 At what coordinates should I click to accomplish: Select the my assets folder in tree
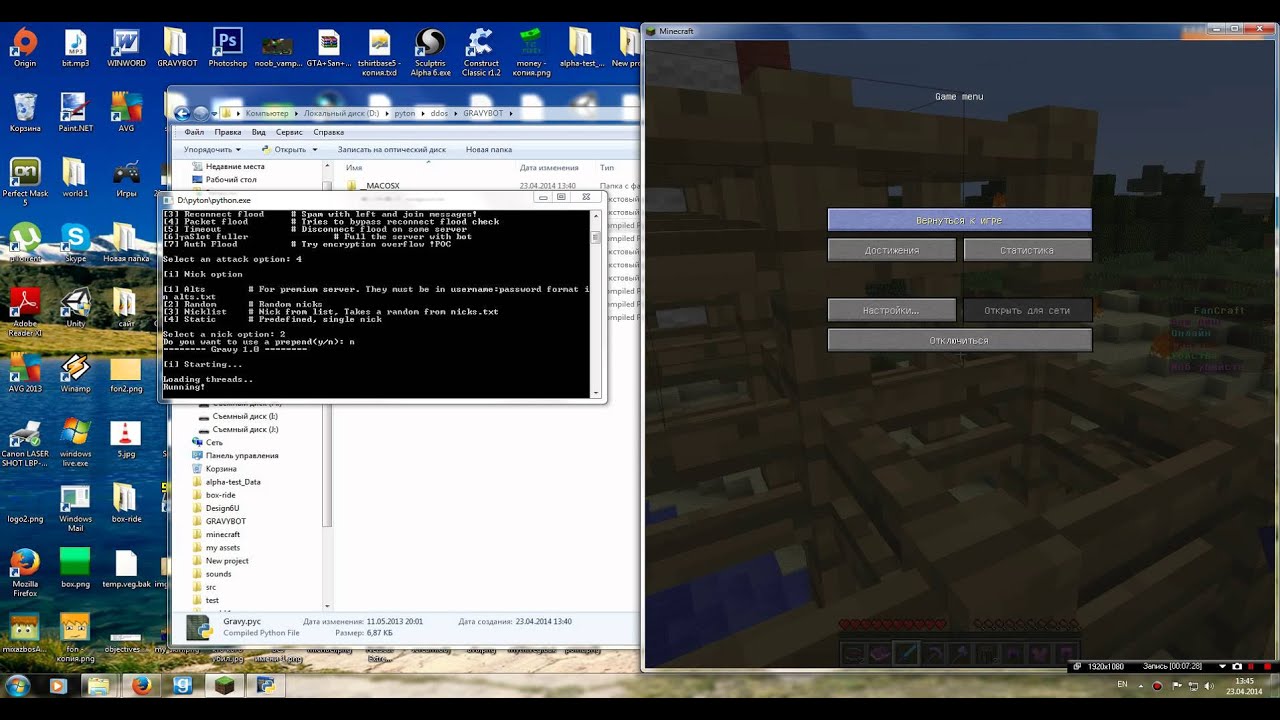(x=215, y=548)
